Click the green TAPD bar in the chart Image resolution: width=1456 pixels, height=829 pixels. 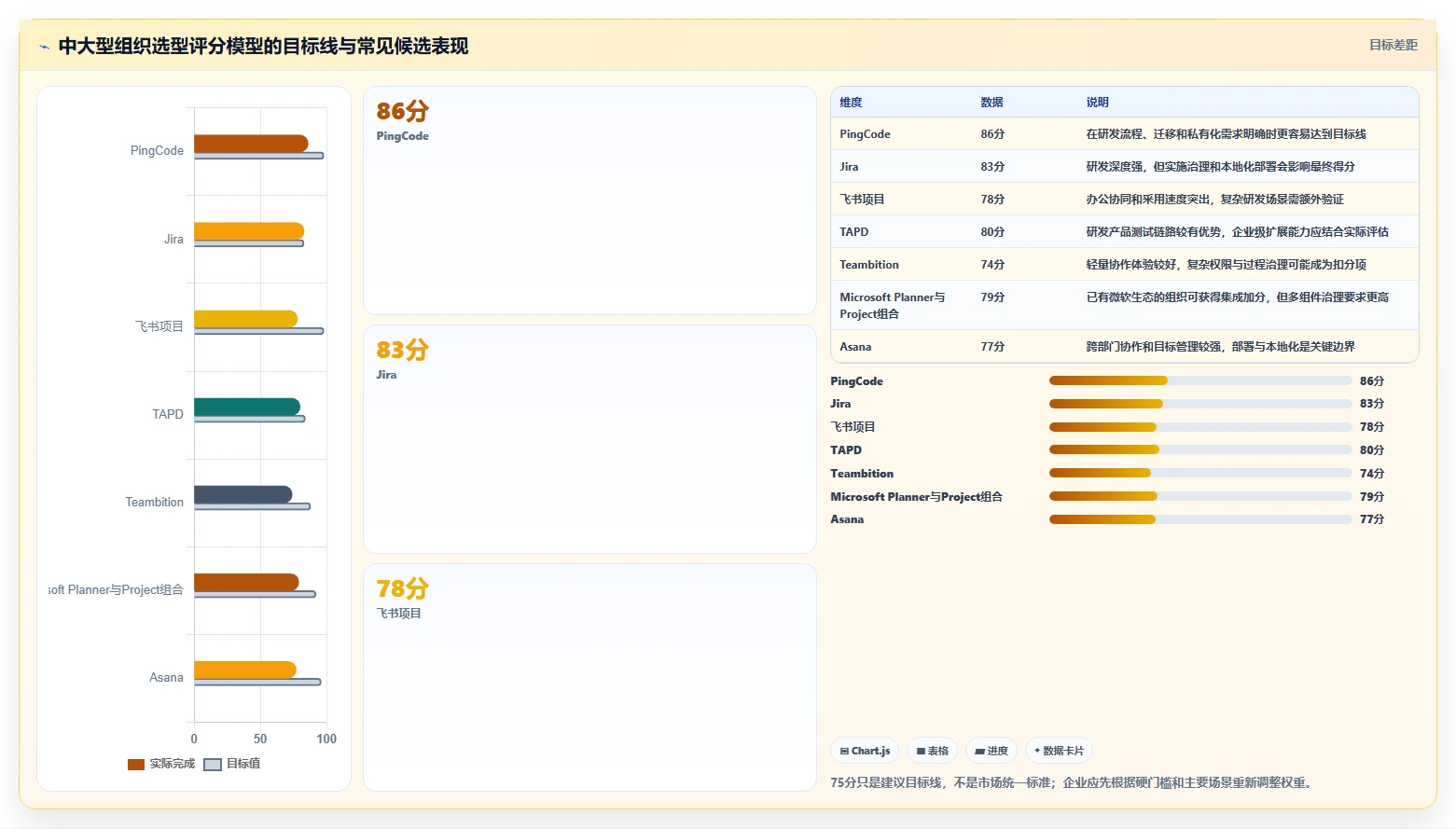point(247,407)
